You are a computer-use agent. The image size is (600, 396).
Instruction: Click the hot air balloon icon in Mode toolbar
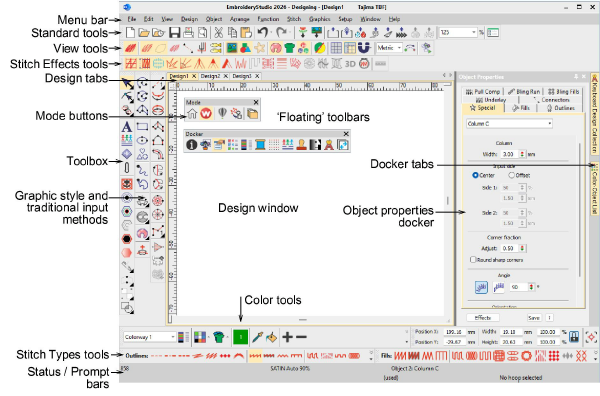[222, 114]
